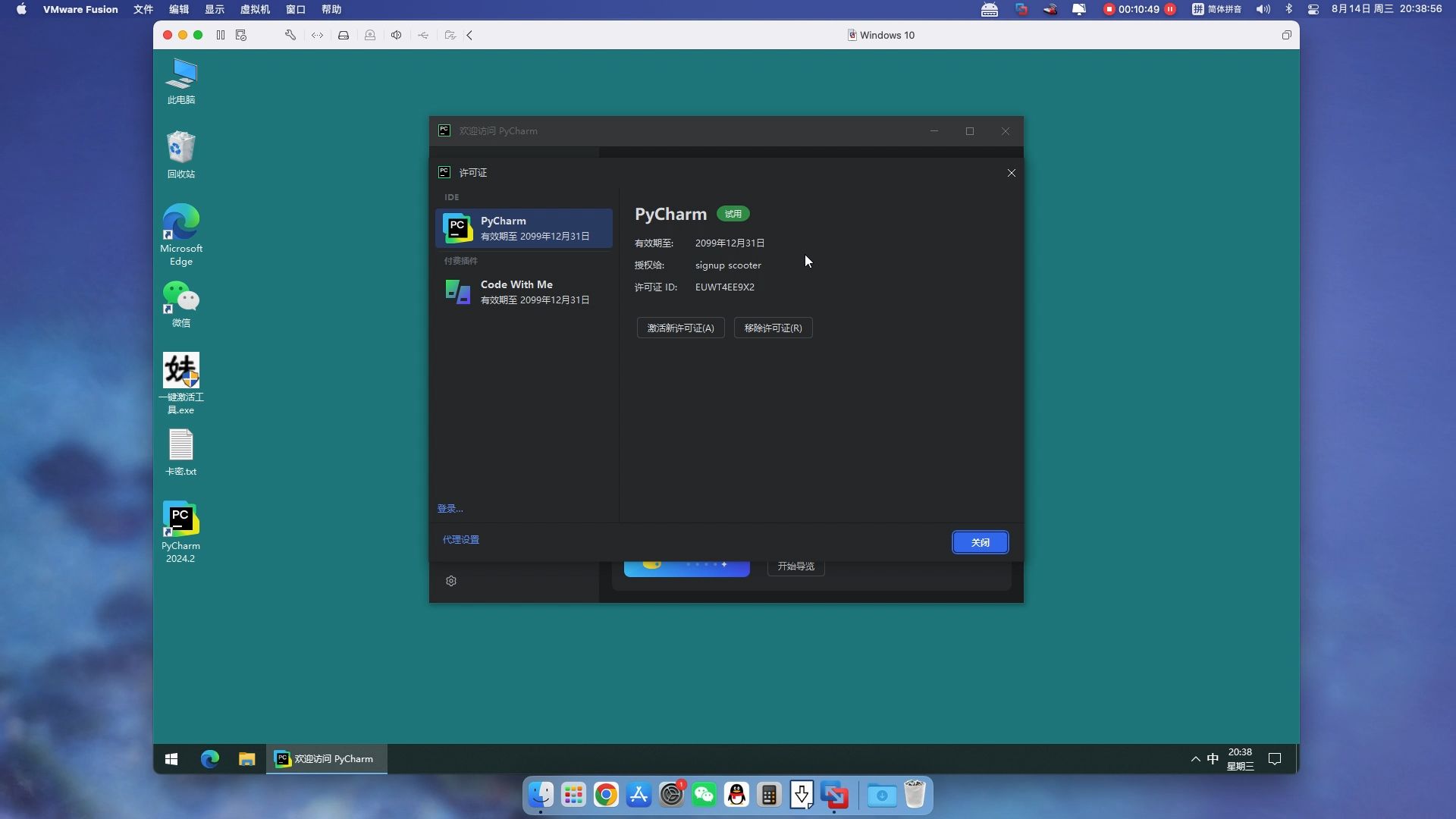Open File Explorer from Windows taskbar
The image size is (1456, 819).
click(246, 759)
